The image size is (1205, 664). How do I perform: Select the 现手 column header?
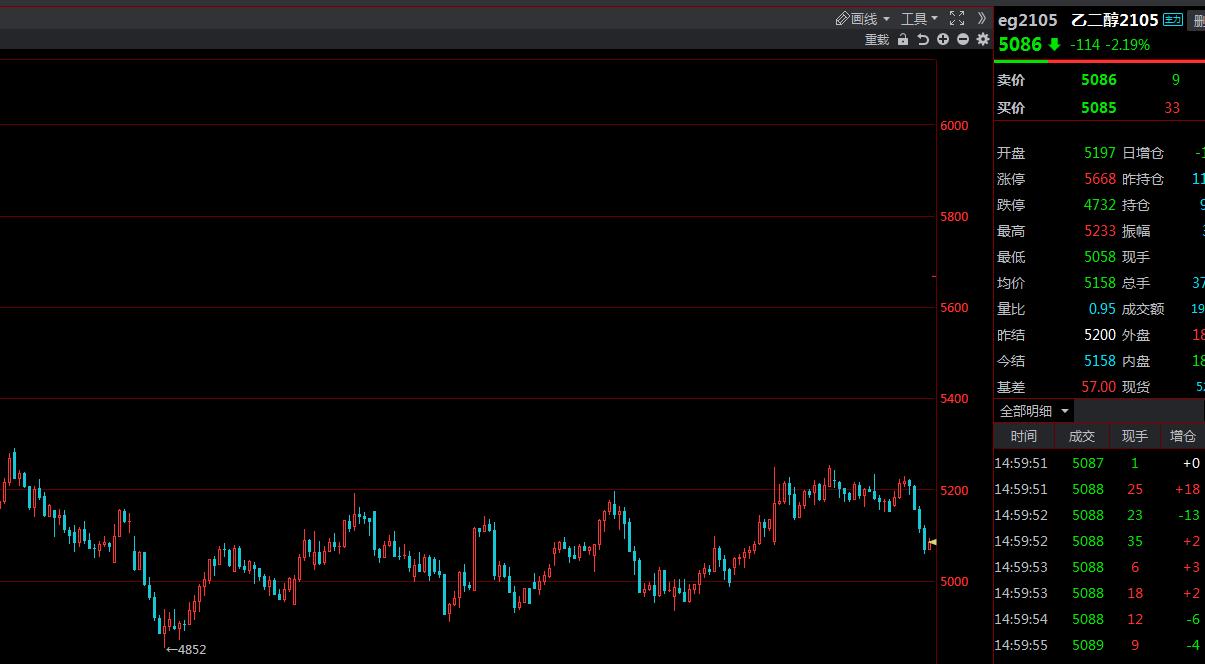point(1134,436)
